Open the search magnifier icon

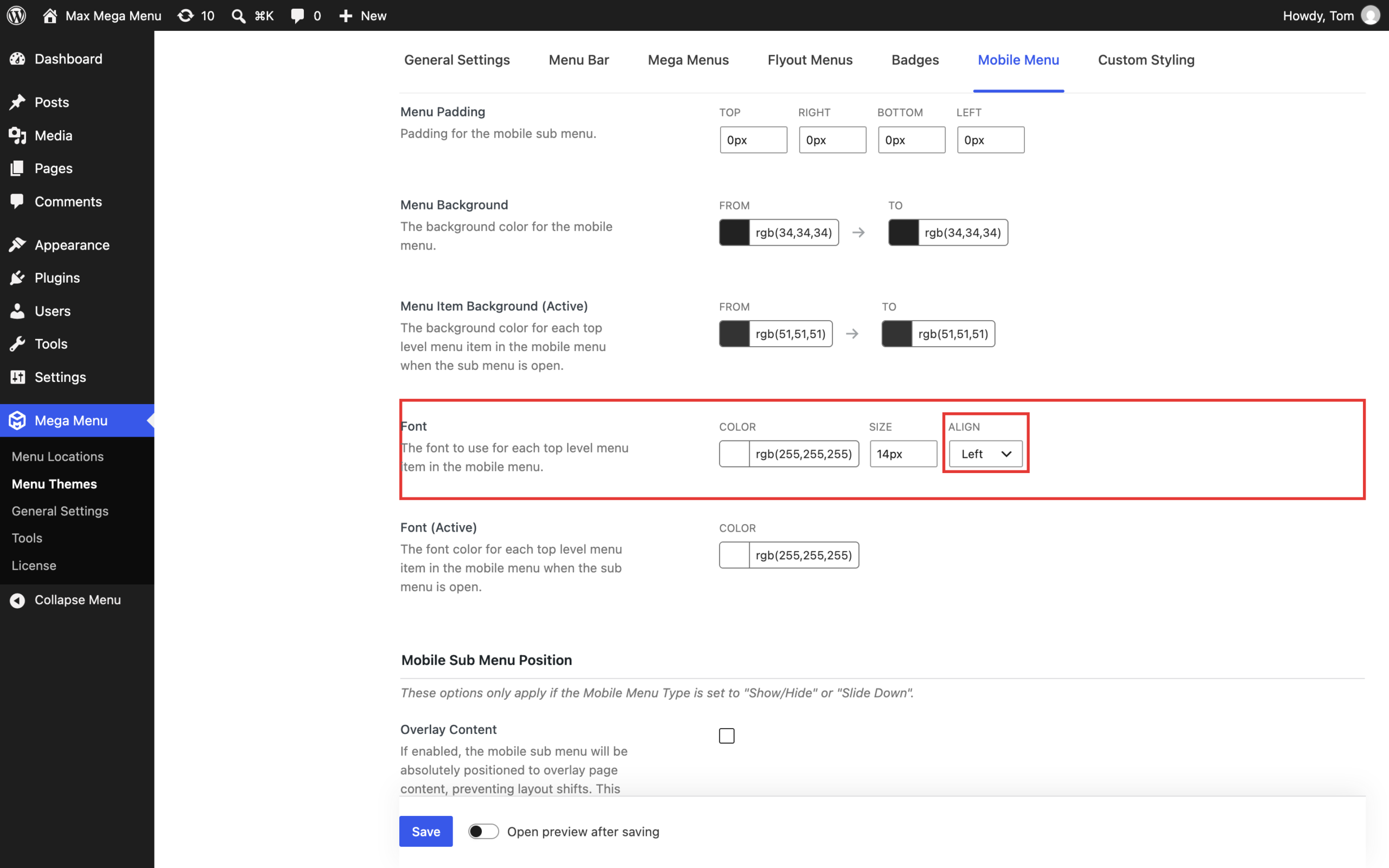pyautogui.click(x=238, y=16)
